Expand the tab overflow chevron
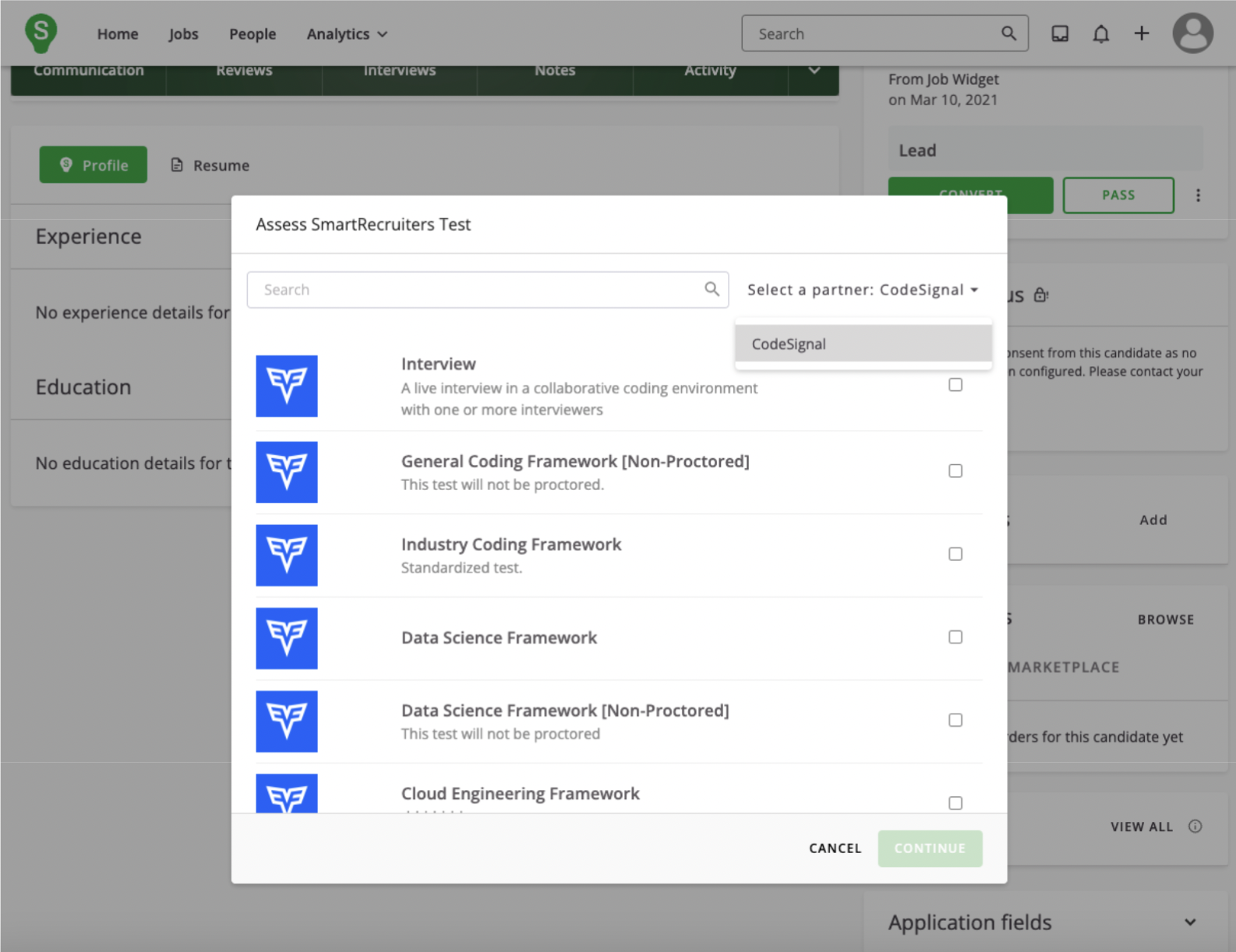The width and height of the screenshot is (1236, 952). point(814,71)
